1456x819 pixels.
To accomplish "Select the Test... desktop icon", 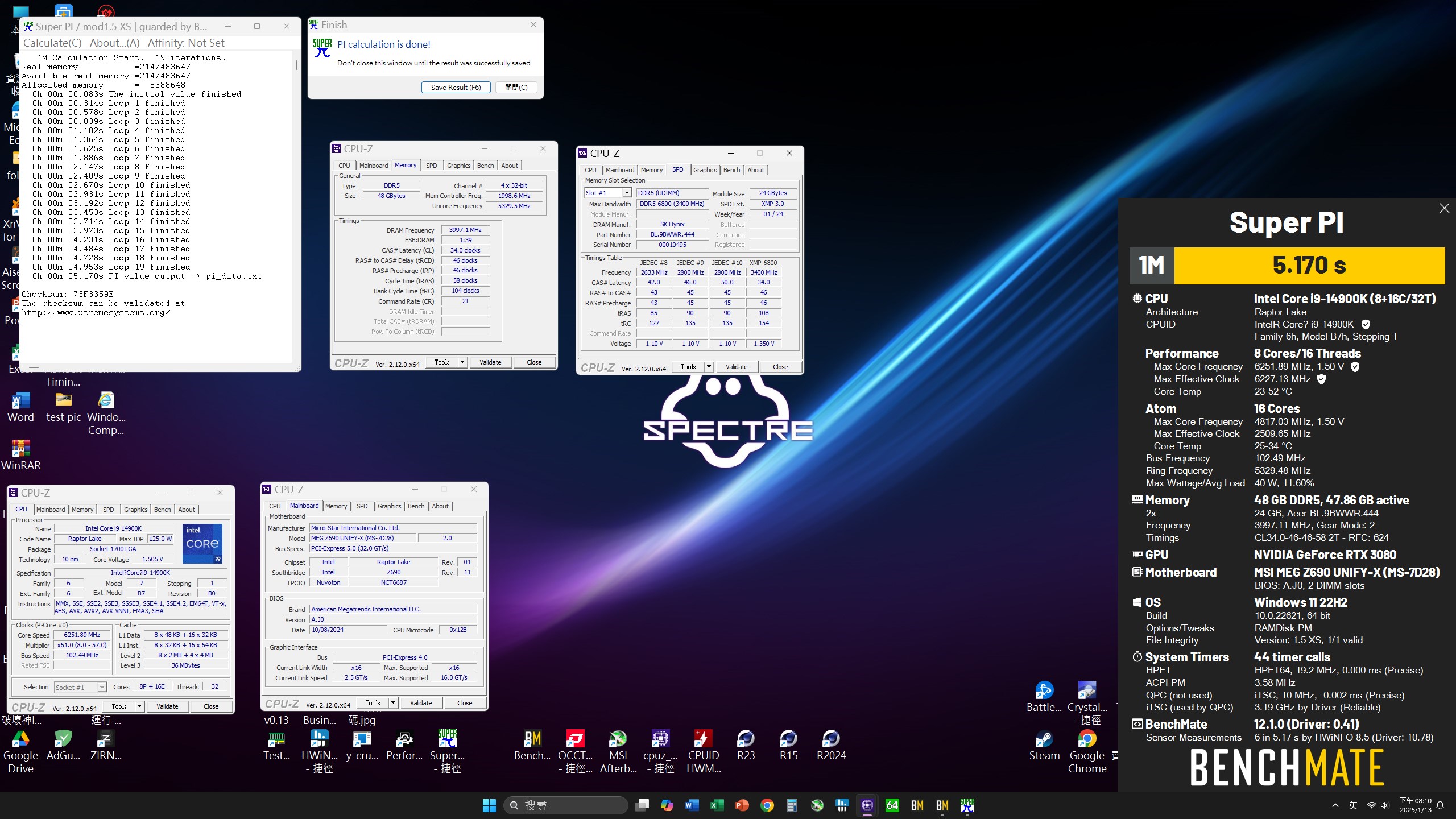I will pos(276,745).
